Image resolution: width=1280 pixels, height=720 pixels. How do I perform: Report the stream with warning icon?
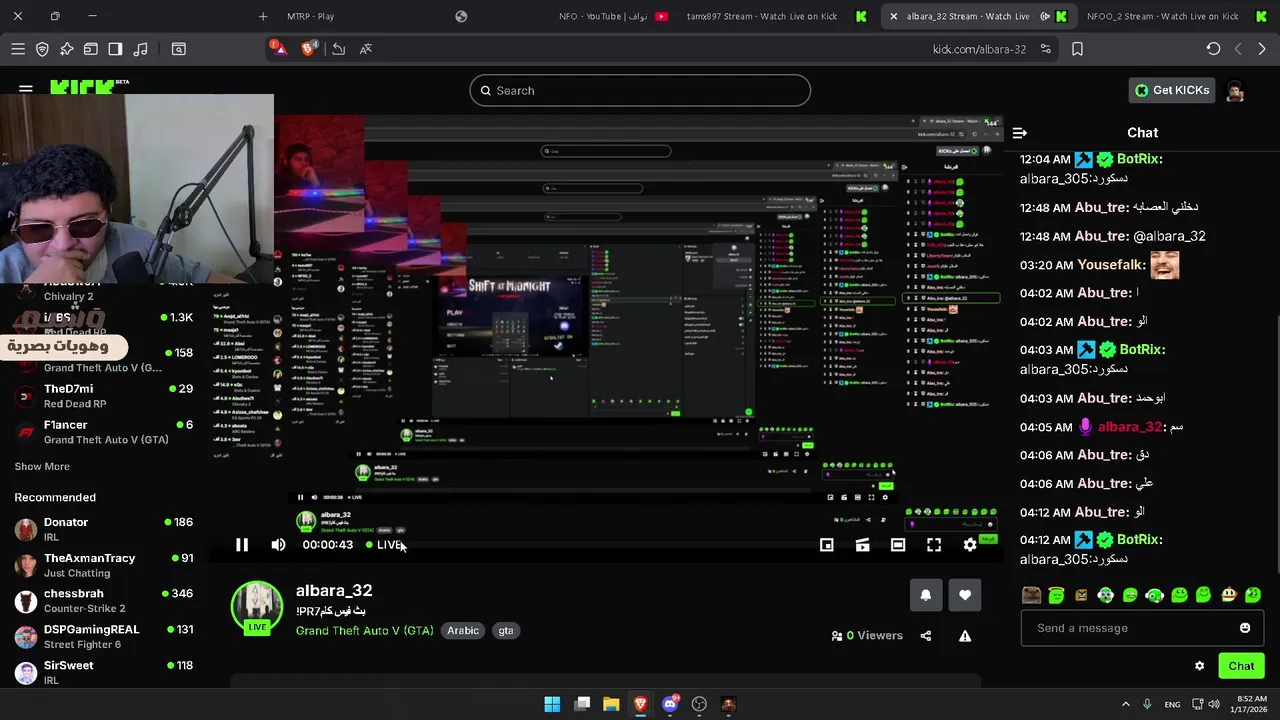click(x=965, y=636)
